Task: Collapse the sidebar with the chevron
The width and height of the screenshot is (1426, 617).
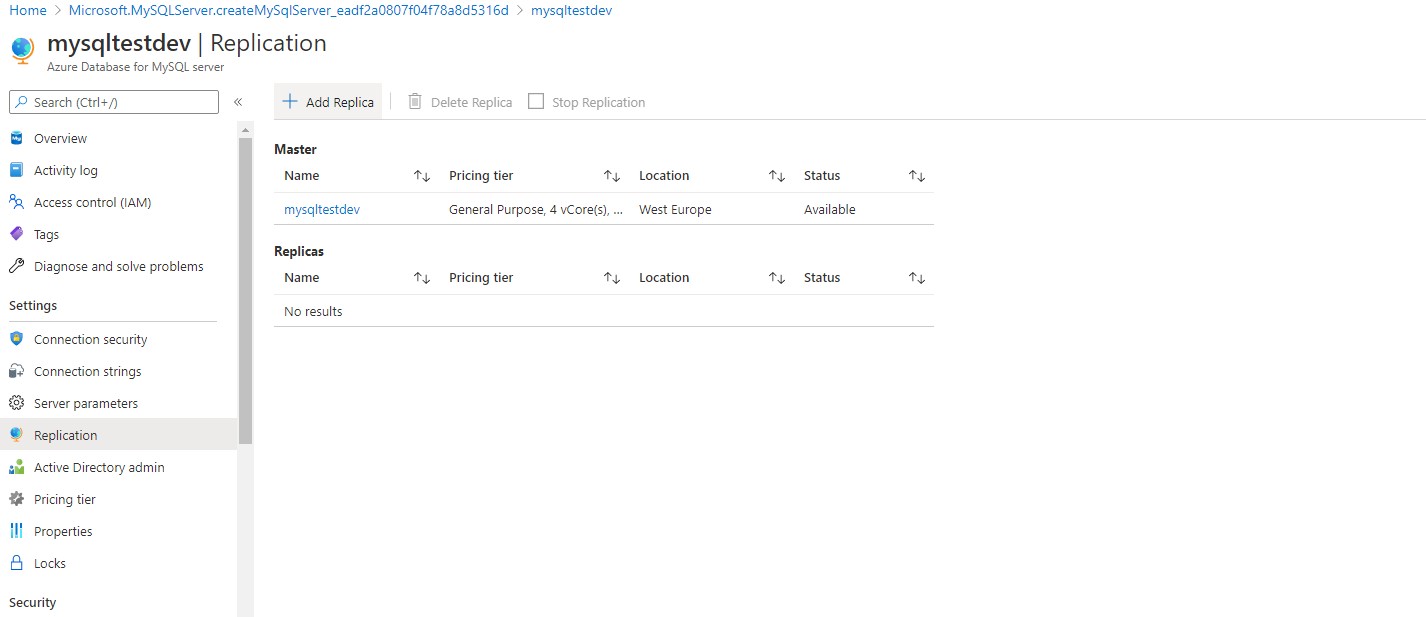Action: [239, 101]
